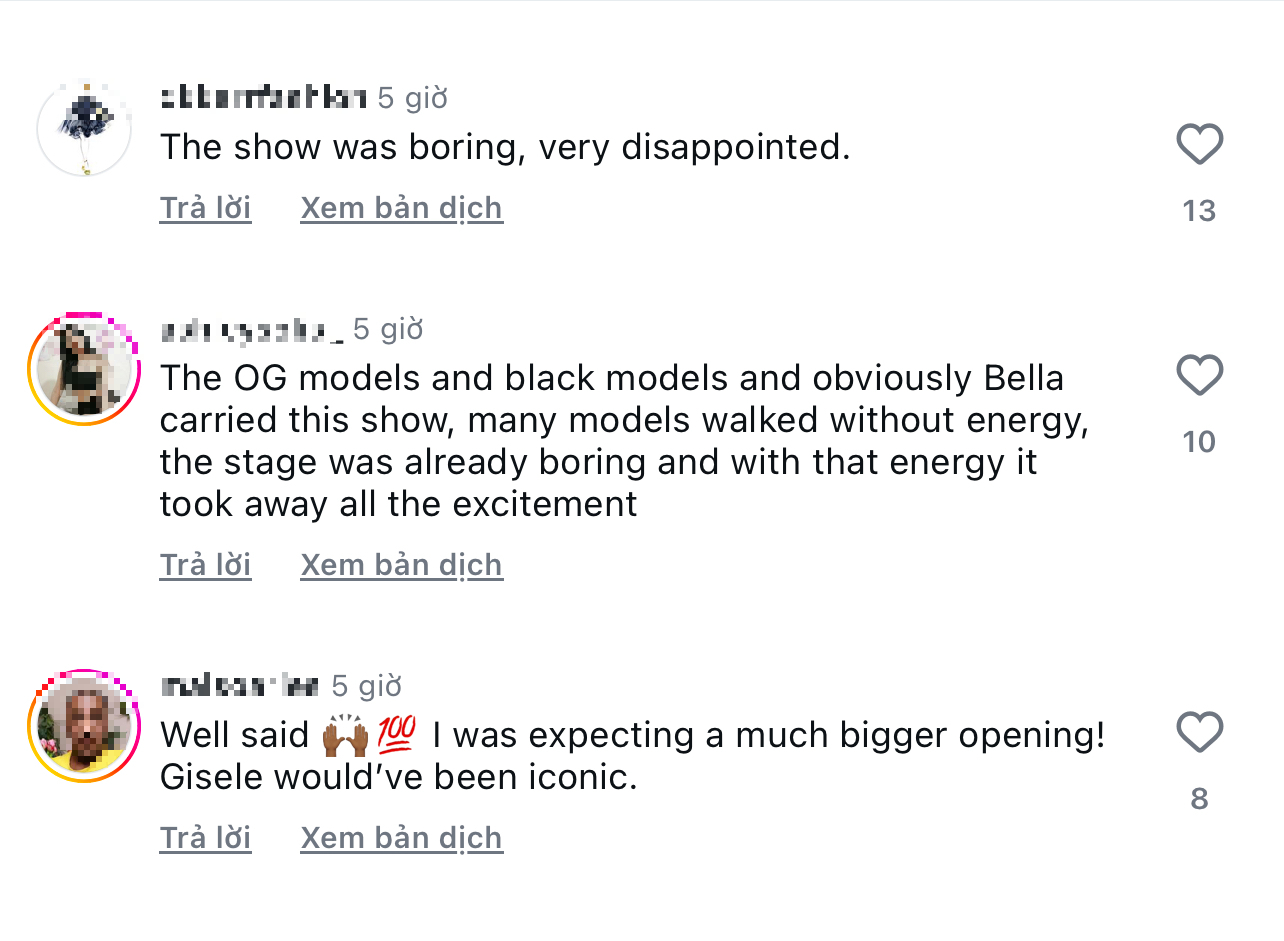View the 8 likes count
The height and width of the screenshot is (941, 1284).
(x=1199, y=799)
